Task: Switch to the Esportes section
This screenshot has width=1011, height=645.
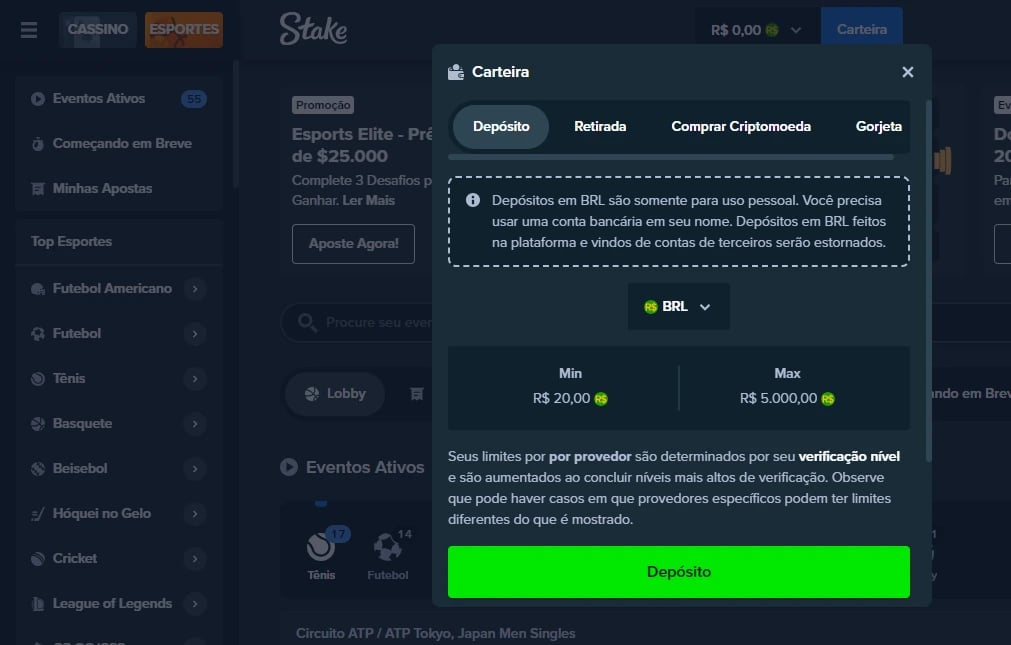Action: 184,30
